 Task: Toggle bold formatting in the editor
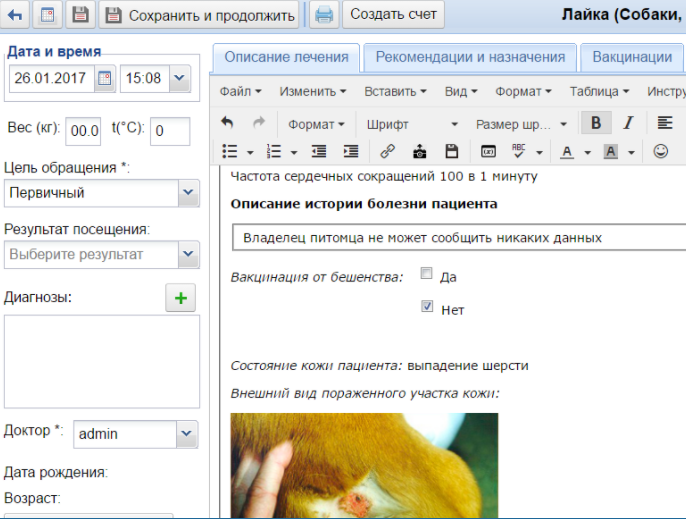(597, 123)
